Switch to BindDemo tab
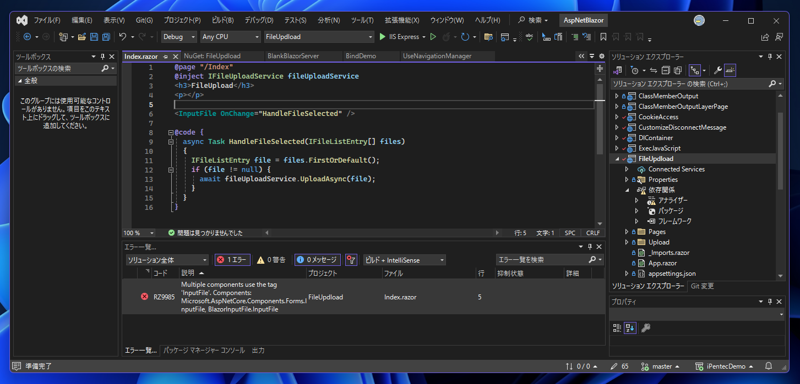Screen dimensions: 800x384 (x=361, y=56)
